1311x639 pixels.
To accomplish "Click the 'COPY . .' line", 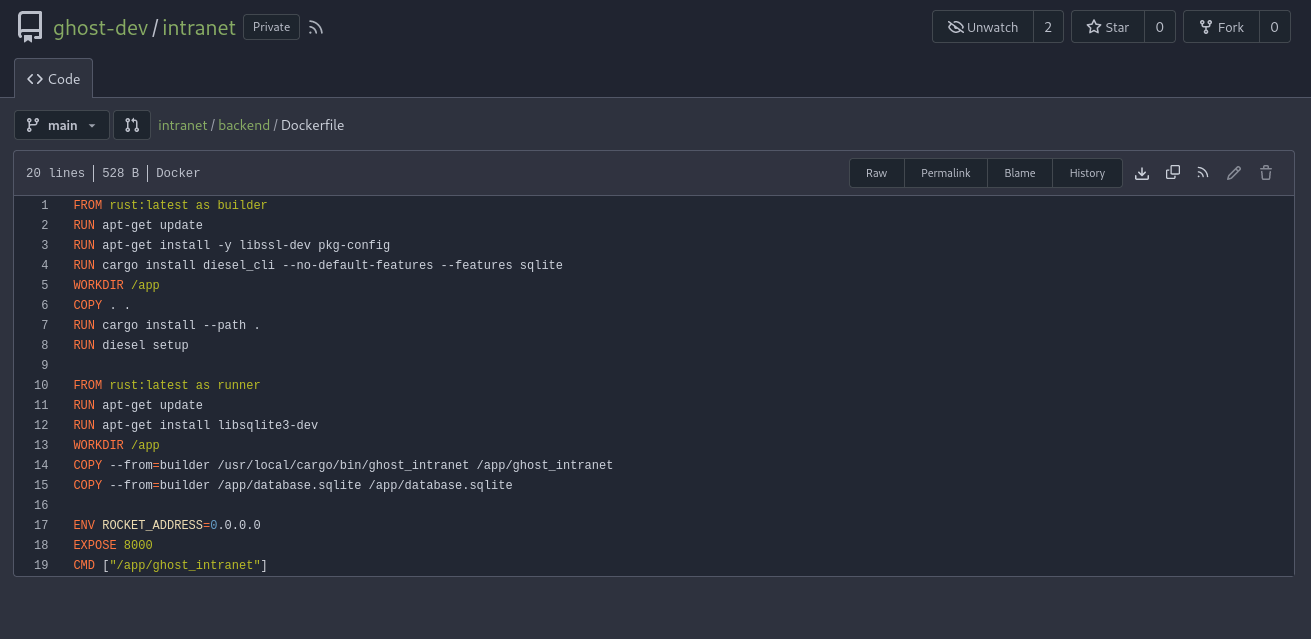I will [x=102, y=305].
